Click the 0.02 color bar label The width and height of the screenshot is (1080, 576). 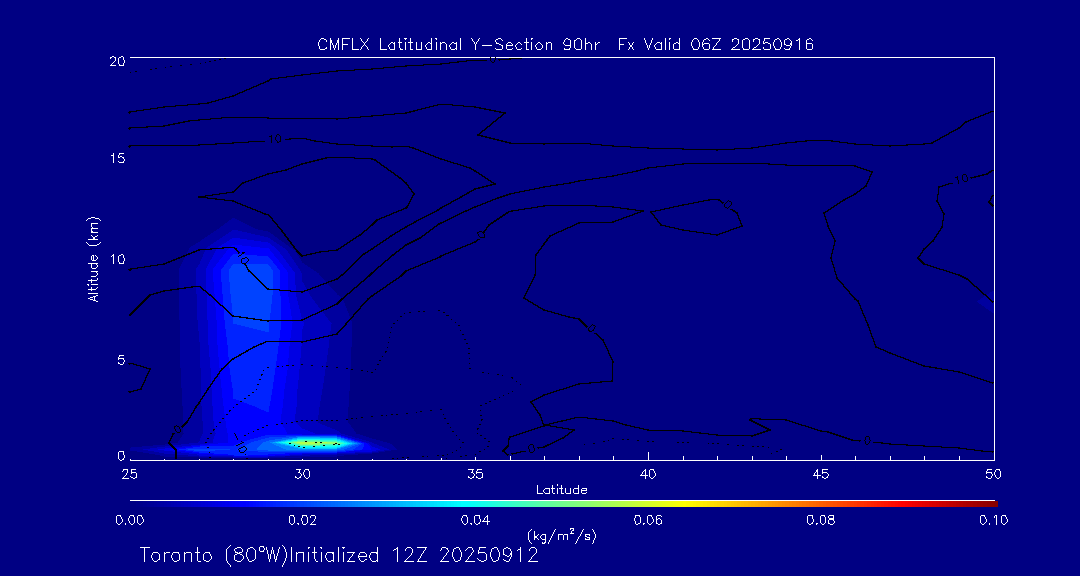(302, 520)
